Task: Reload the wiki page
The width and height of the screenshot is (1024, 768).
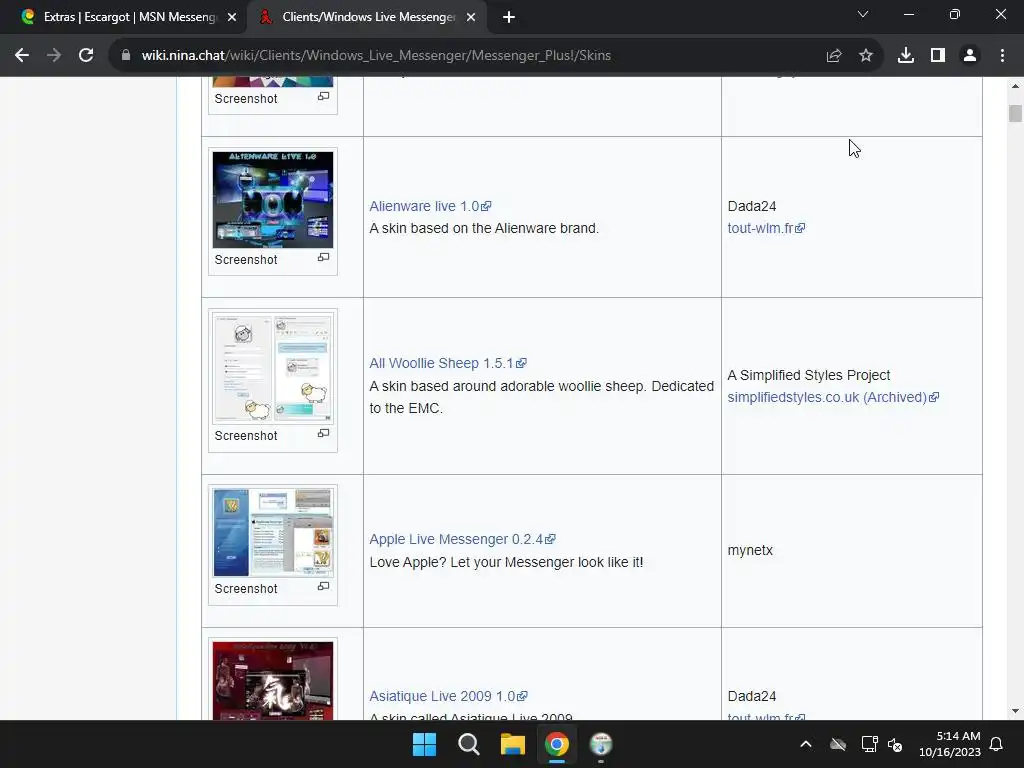Action: pos(86,56)
